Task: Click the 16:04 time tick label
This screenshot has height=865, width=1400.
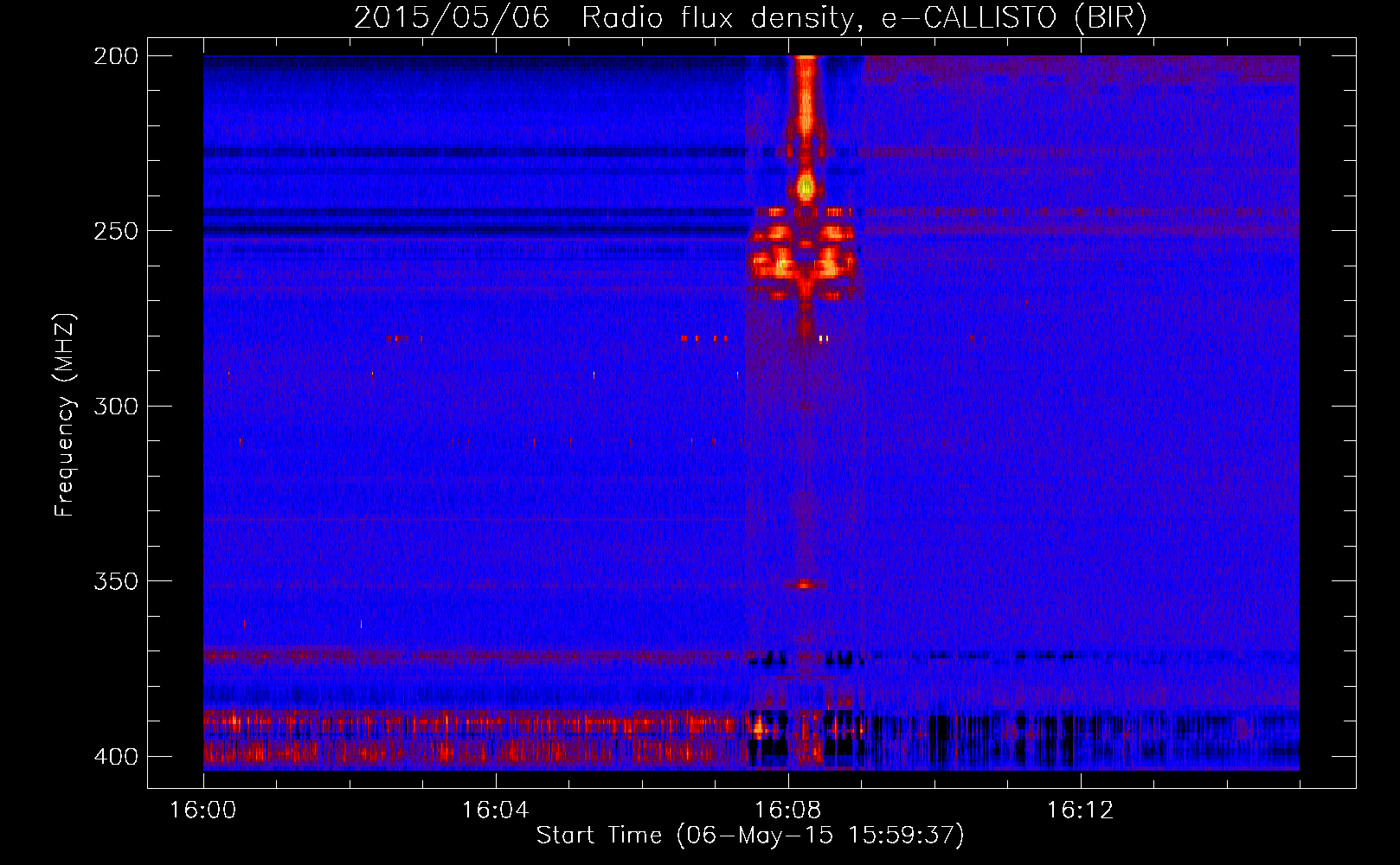Action: click(496, 811)
